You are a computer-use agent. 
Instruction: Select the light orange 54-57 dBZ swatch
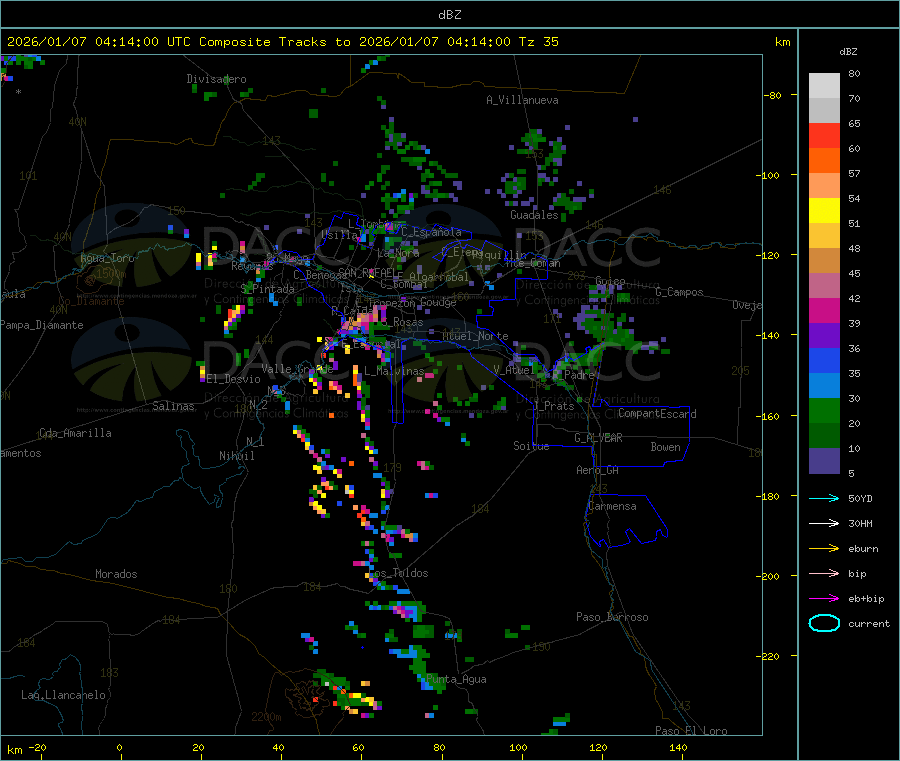coord(824,186)
